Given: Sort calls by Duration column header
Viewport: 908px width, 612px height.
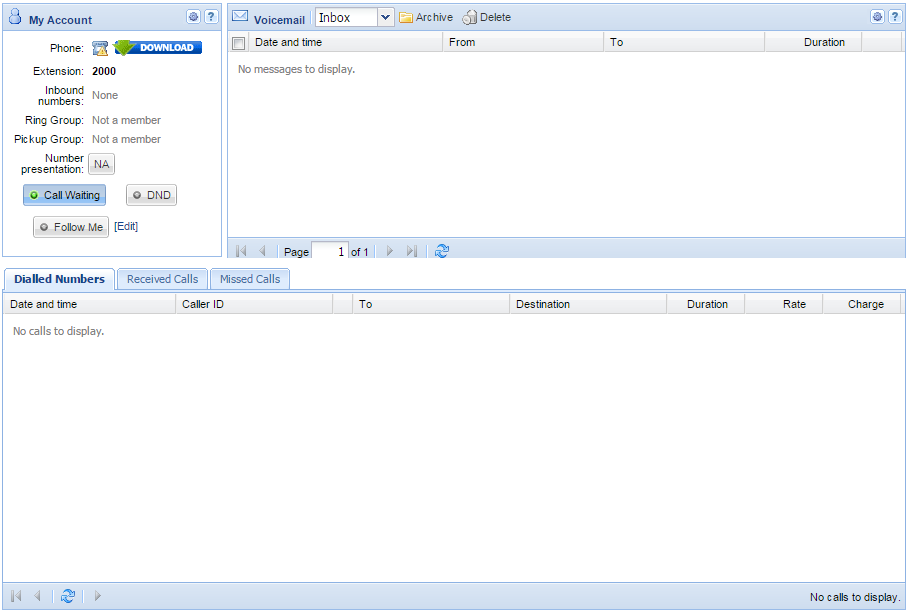Looking at the screenshot, I should coord(706,304).
